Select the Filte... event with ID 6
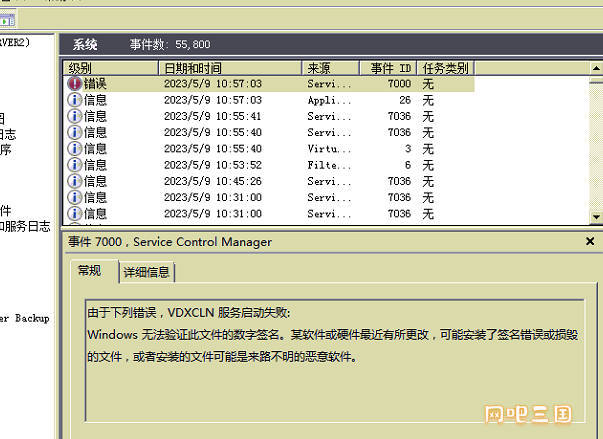The image size is (603, 439). 269,165
